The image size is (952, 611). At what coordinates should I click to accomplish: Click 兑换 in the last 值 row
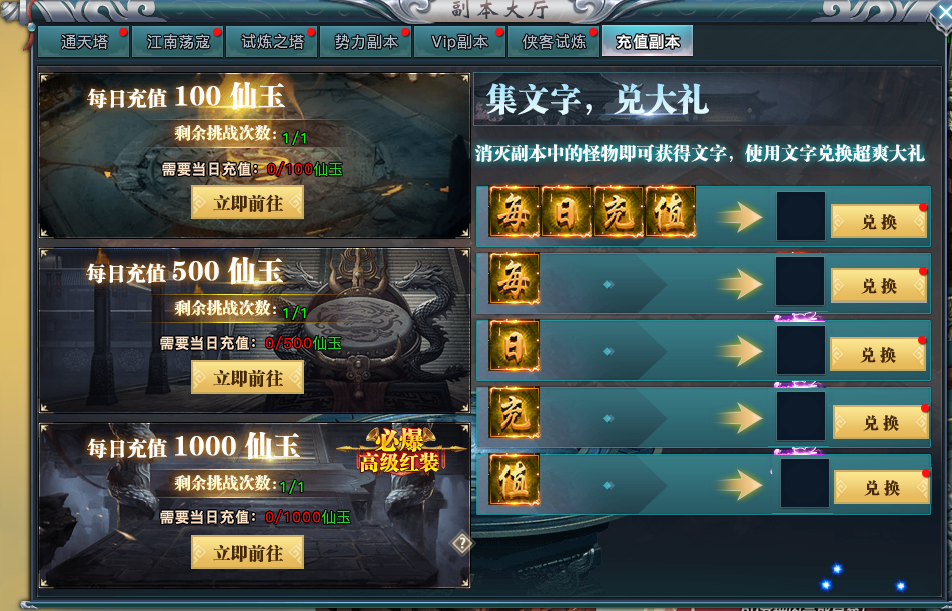pos(882,487)
